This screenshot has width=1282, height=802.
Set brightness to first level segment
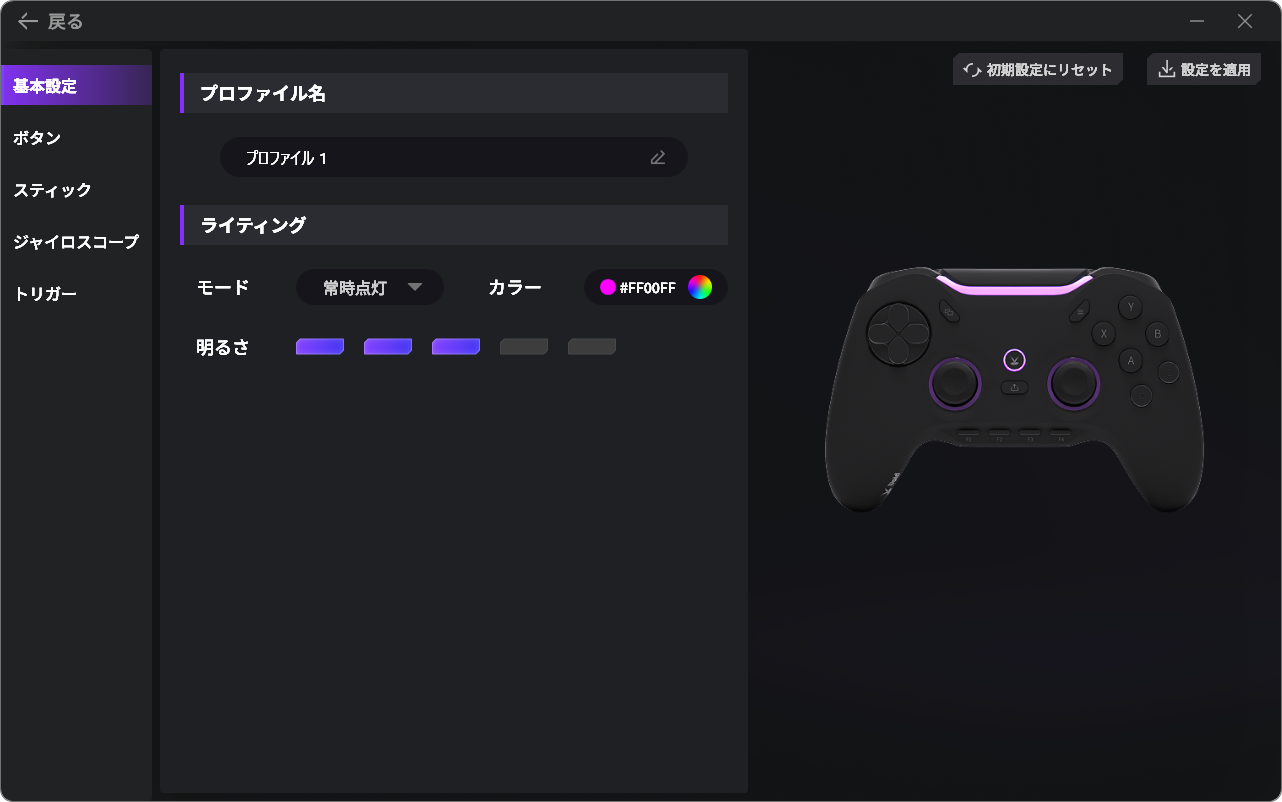tap(320, 347)
